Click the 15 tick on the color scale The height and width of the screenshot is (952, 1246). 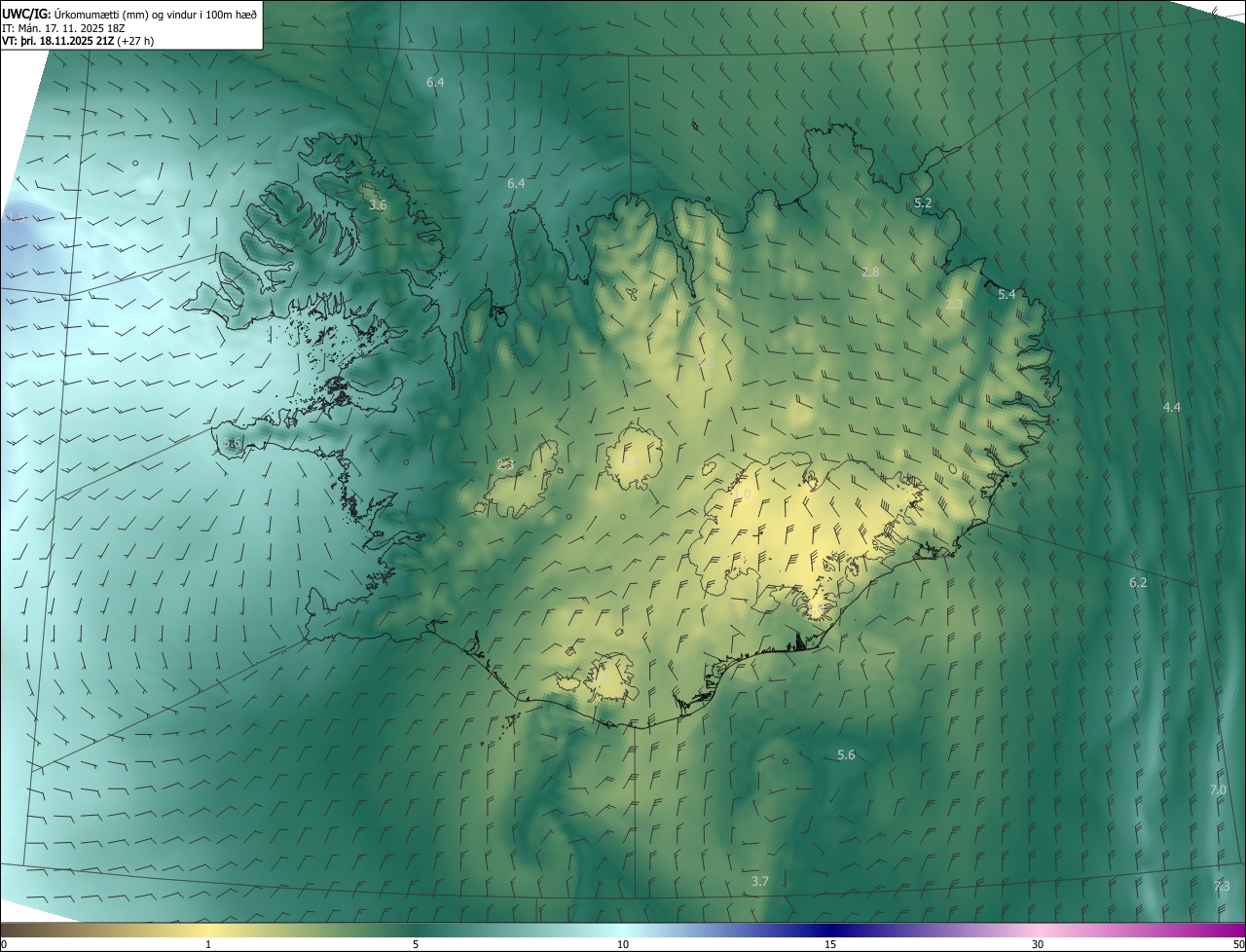click(x=830, y=945)
